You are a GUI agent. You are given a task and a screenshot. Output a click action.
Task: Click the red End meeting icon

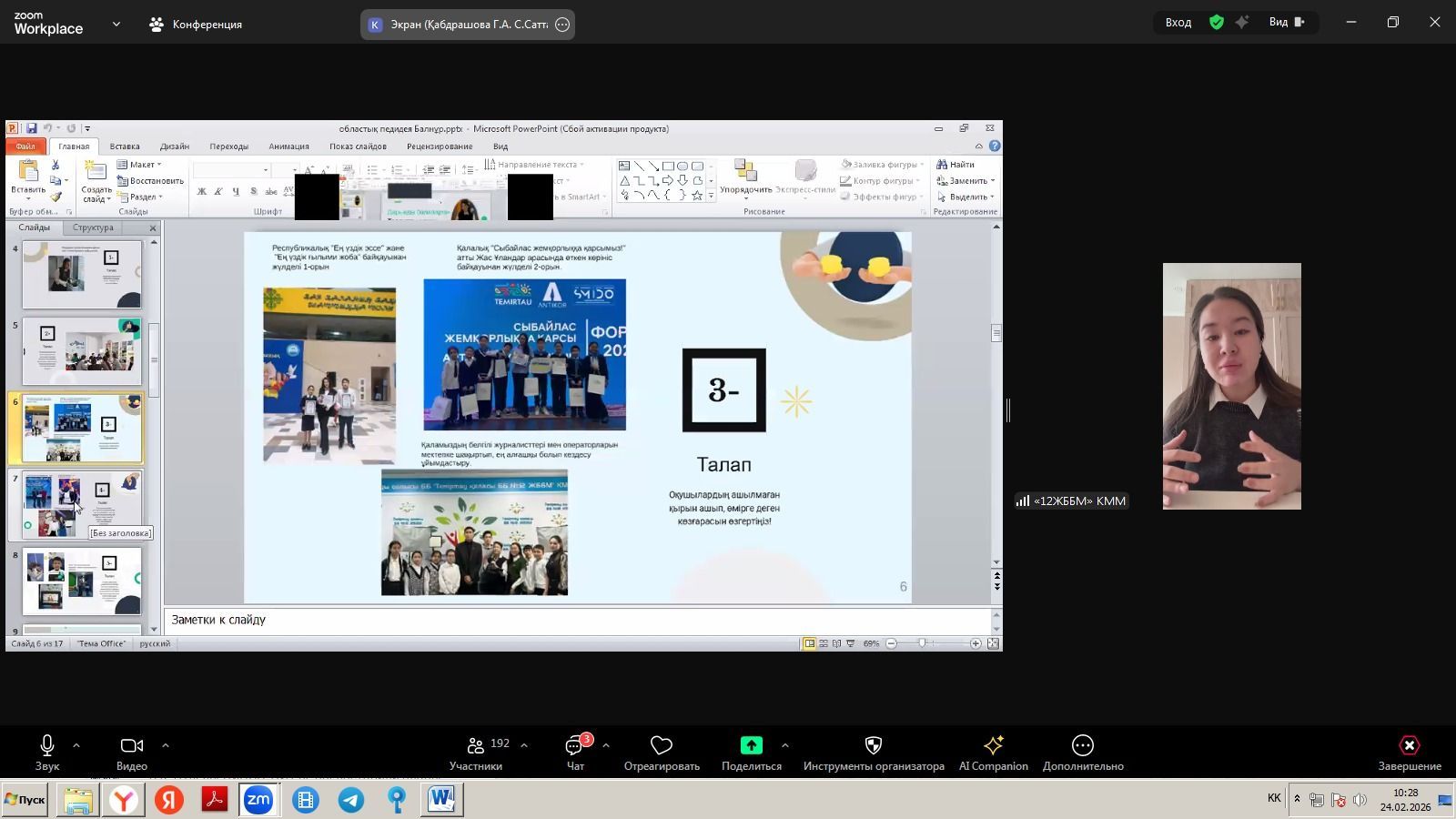click(1409, 746)
